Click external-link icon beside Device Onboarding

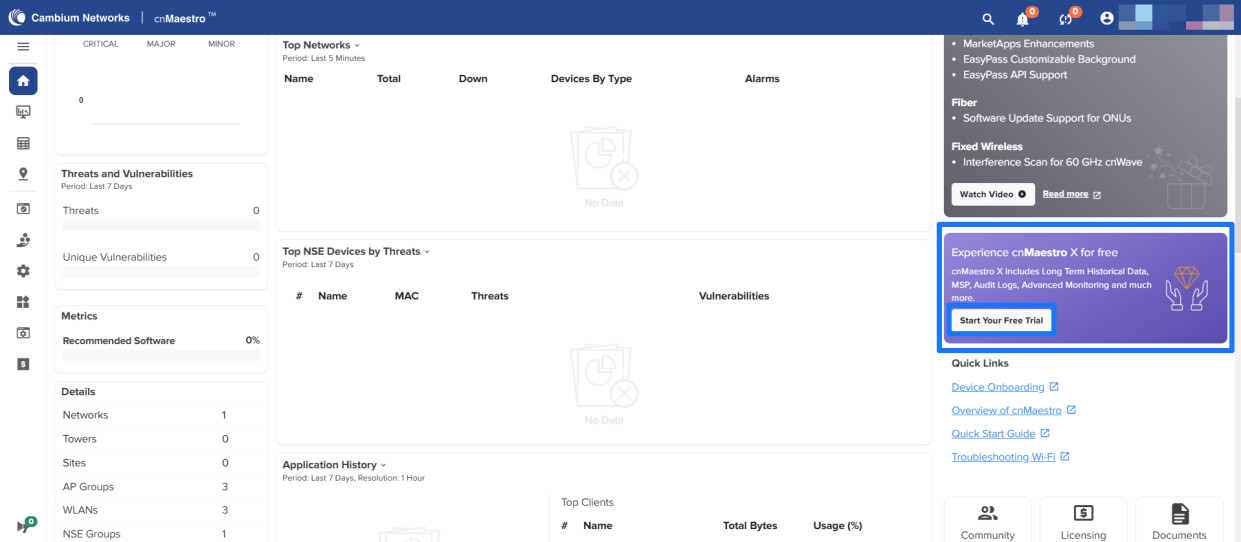[x=1054, y=387]
